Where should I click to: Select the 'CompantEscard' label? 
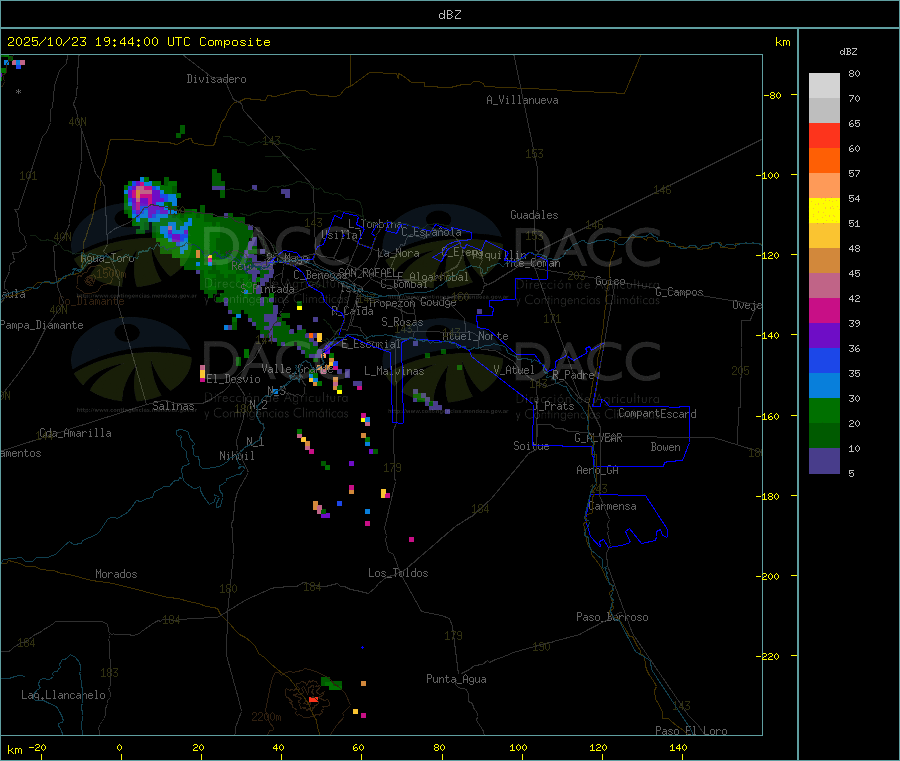[x=657, y=414]
